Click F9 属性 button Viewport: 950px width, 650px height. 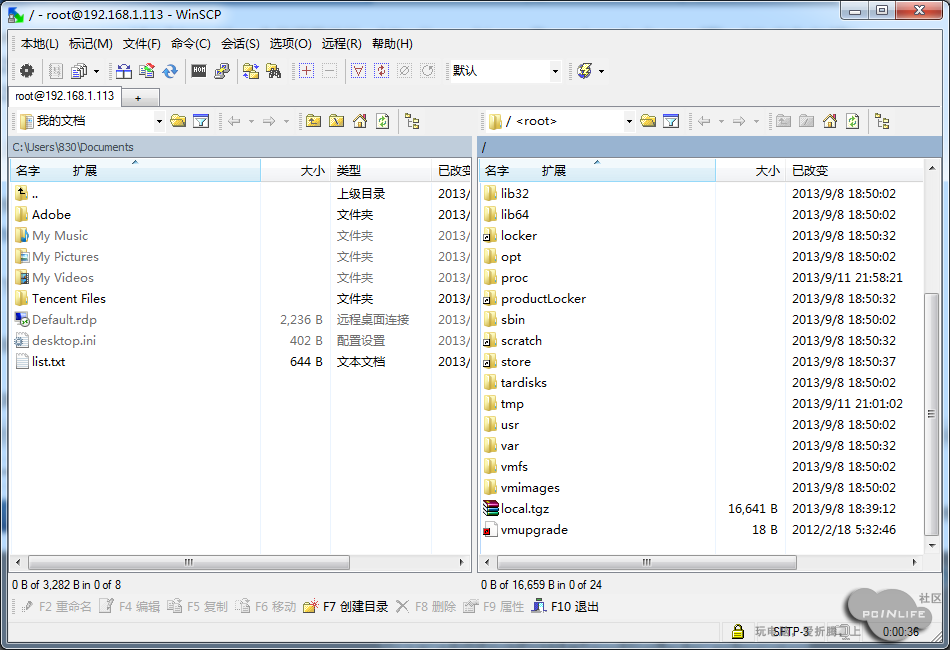point(494,606)
